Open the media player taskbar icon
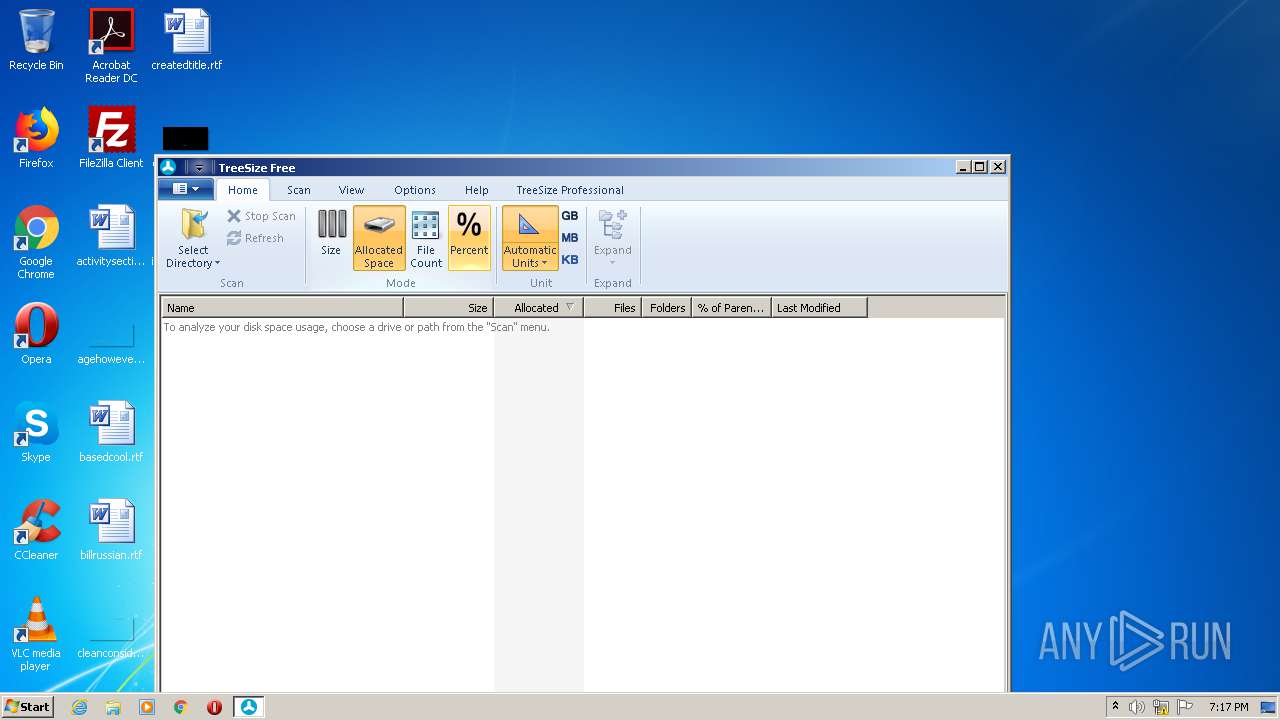The image size is (1280, 720). point(147,707)
